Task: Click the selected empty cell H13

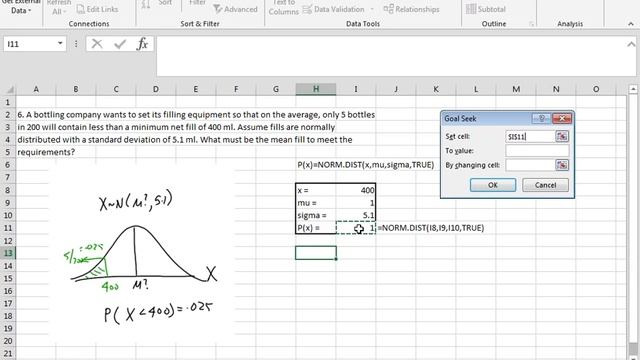Action: point(316,253)
